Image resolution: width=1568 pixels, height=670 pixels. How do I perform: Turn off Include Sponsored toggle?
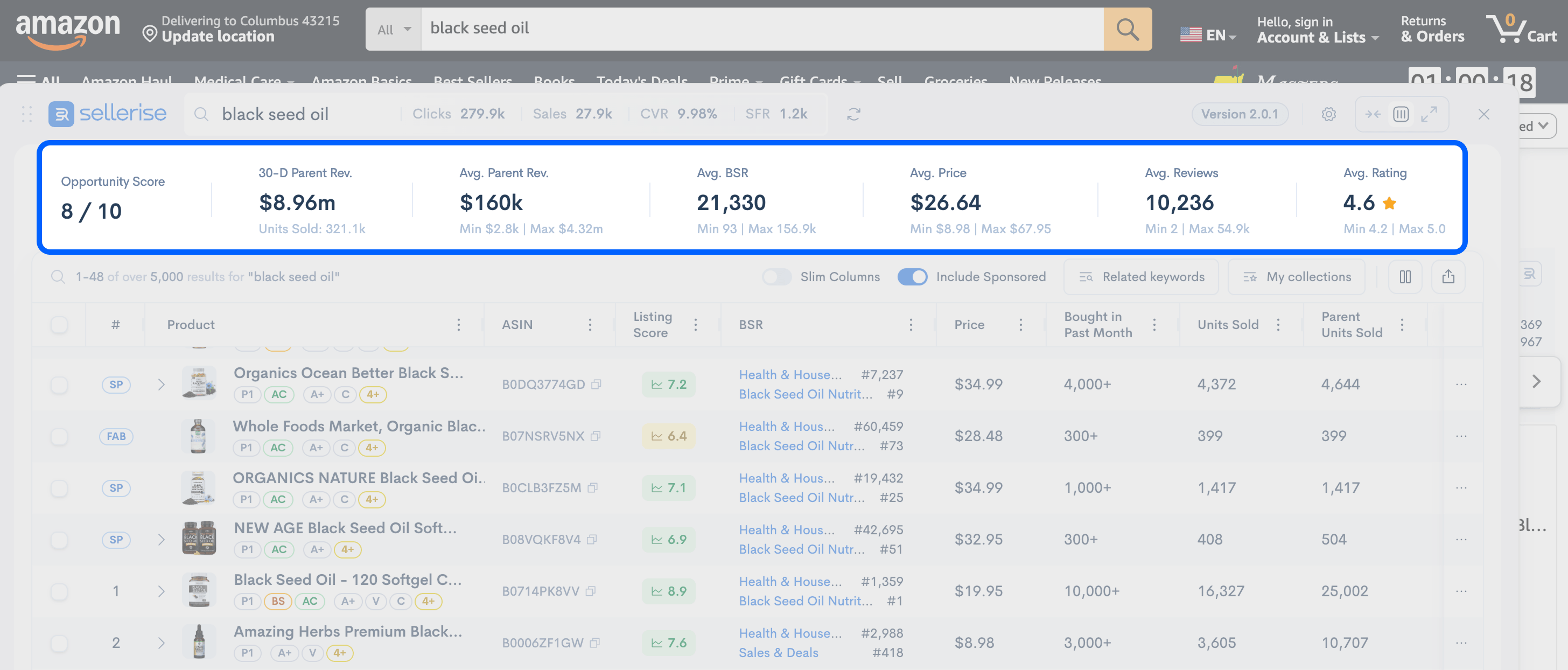pos(912,277)
